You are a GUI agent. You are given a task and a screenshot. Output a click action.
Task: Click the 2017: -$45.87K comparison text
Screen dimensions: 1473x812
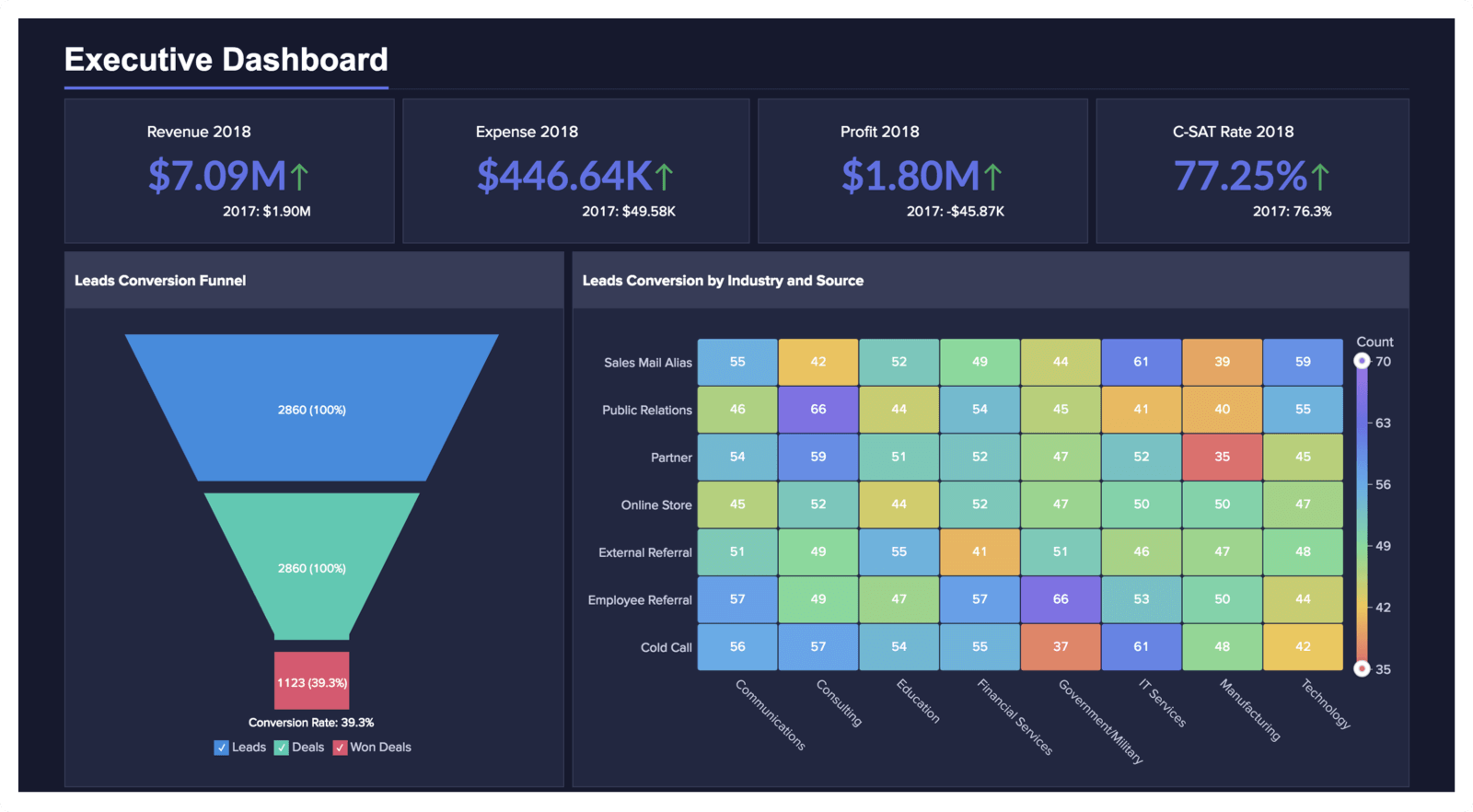[x=956, y=212]
